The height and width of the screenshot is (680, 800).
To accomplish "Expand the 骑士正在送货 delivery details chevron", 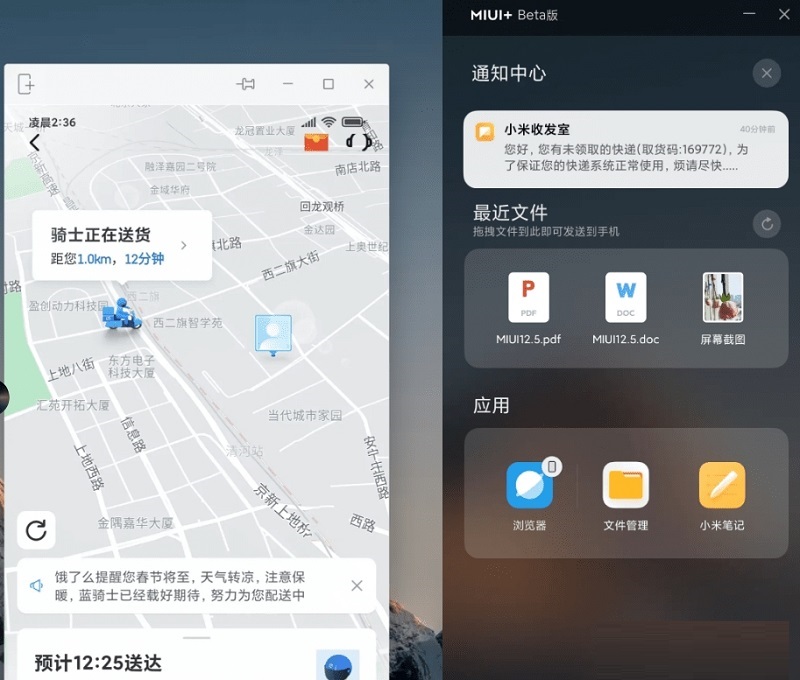I will [x=182, y=244].
